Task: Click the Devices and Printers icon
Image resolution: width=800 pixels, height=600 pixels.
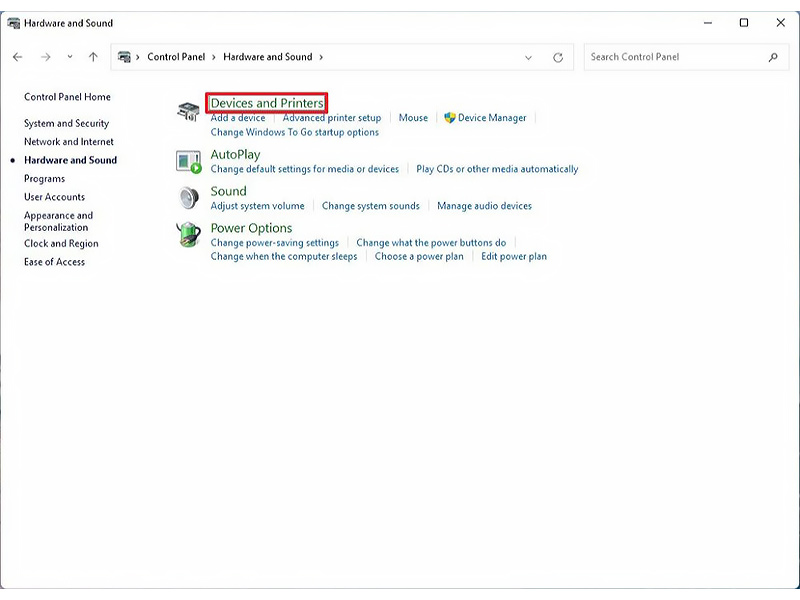Action: coord(188,111)
